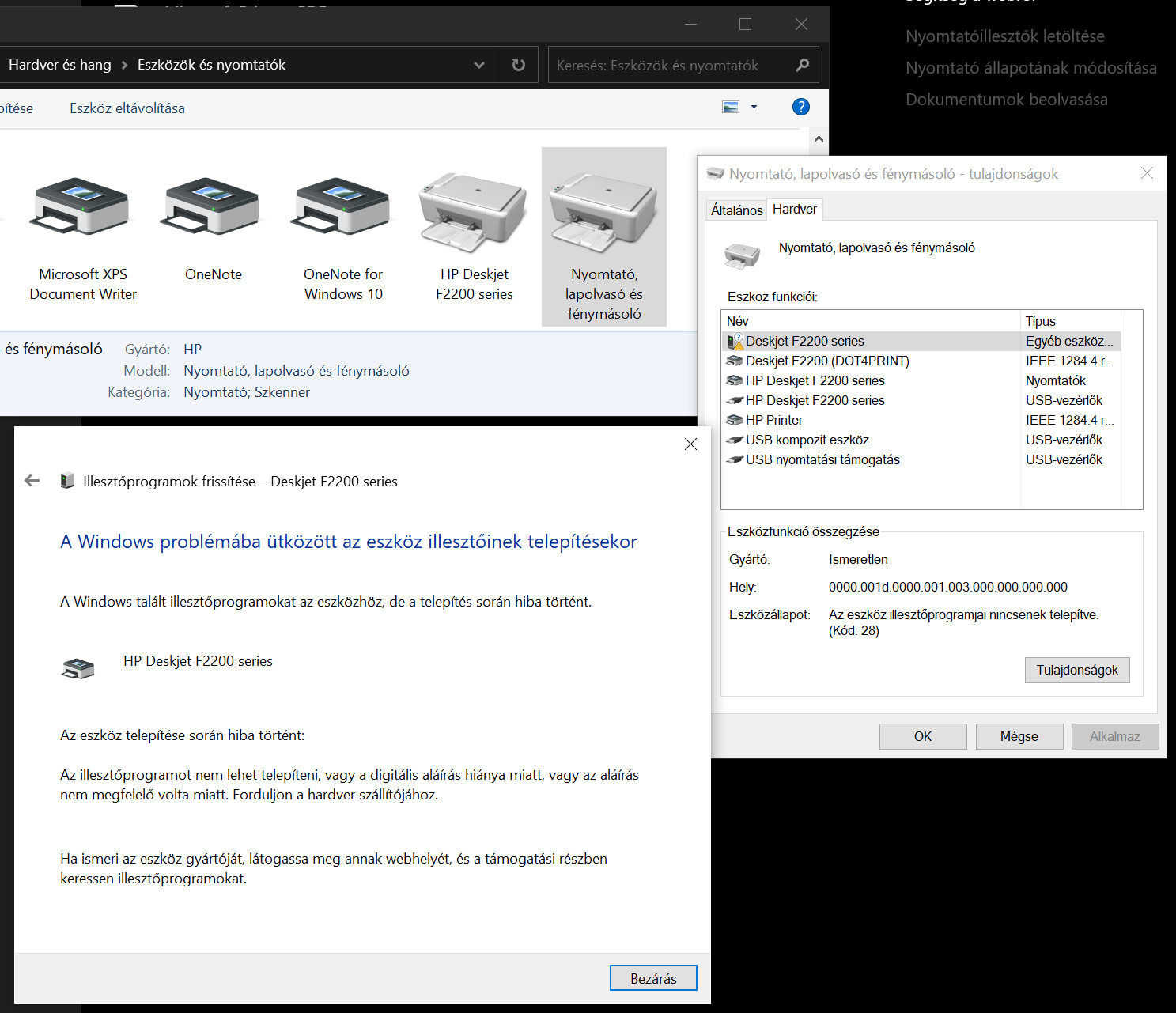Click the back arrow in driver update wizard
This screenshot has width=1176, height=1013.
[32, 481]
